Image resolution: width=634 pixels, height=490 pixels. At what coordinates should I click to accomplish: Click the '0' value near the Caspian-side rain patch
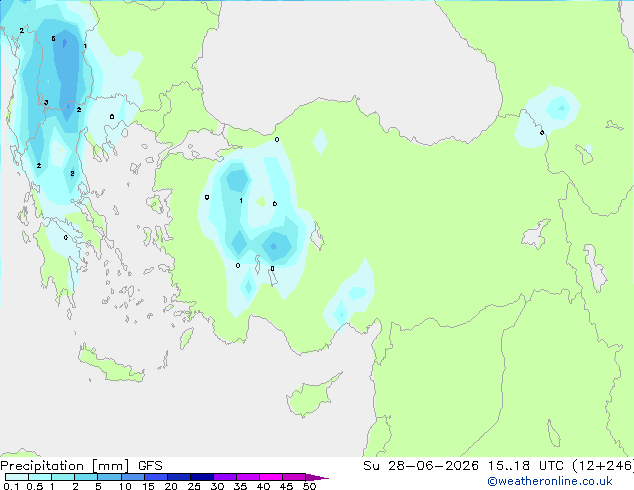(x=542, y=133)
